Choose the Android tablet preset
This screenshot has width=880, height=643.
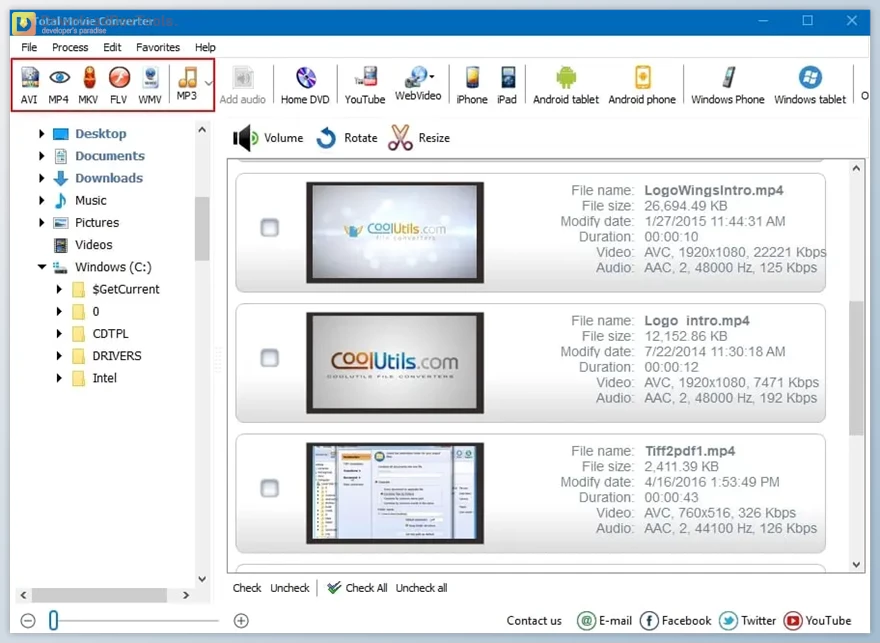point(566,85)
